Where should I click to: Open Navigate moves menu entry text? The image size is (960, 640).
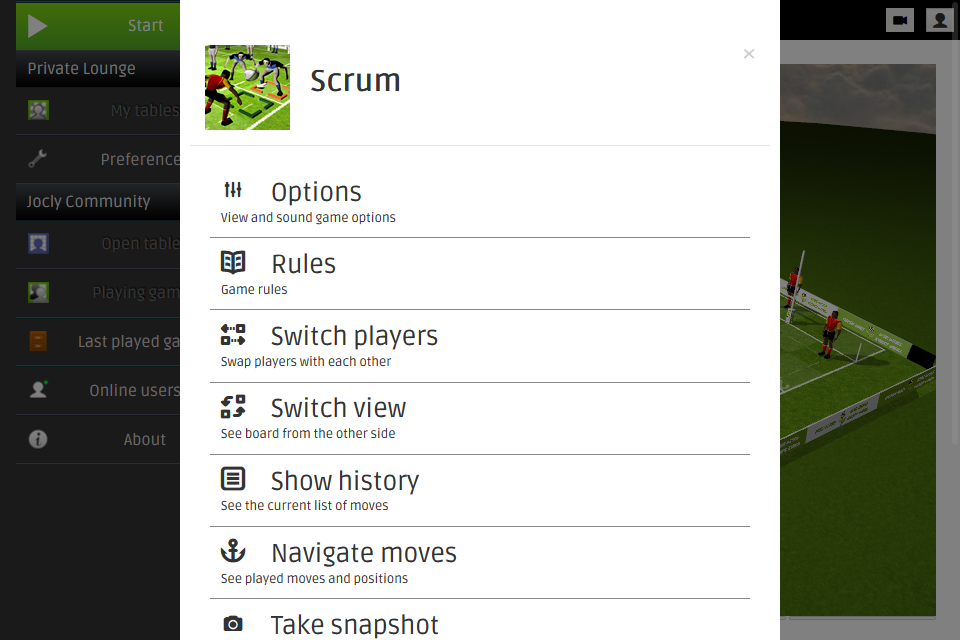coord(363,553)
